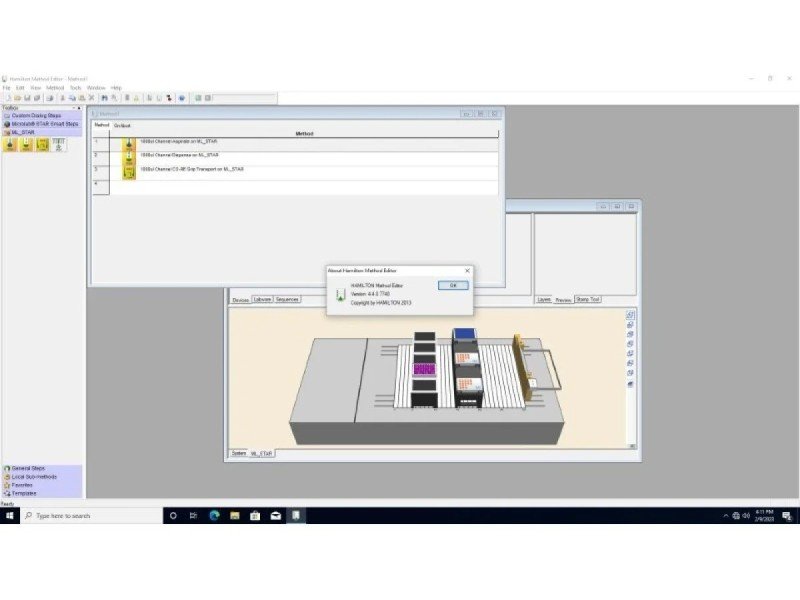Click the Aspirate step icon in row 1
Image resolution: width=800 pixels, height=600 pixels.
(x=129, y=143)
